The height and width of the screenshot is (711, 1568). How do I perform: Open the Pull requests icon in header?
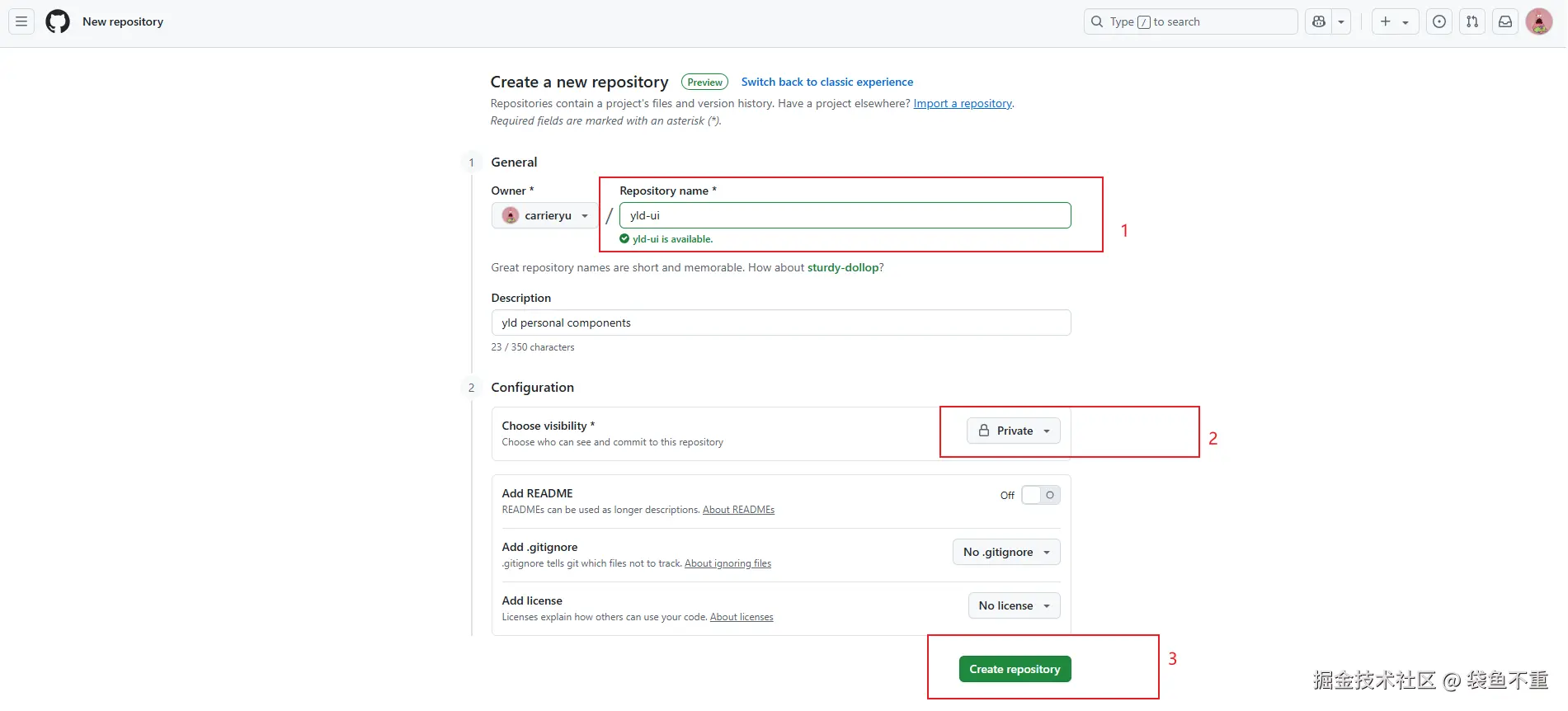1472,22
